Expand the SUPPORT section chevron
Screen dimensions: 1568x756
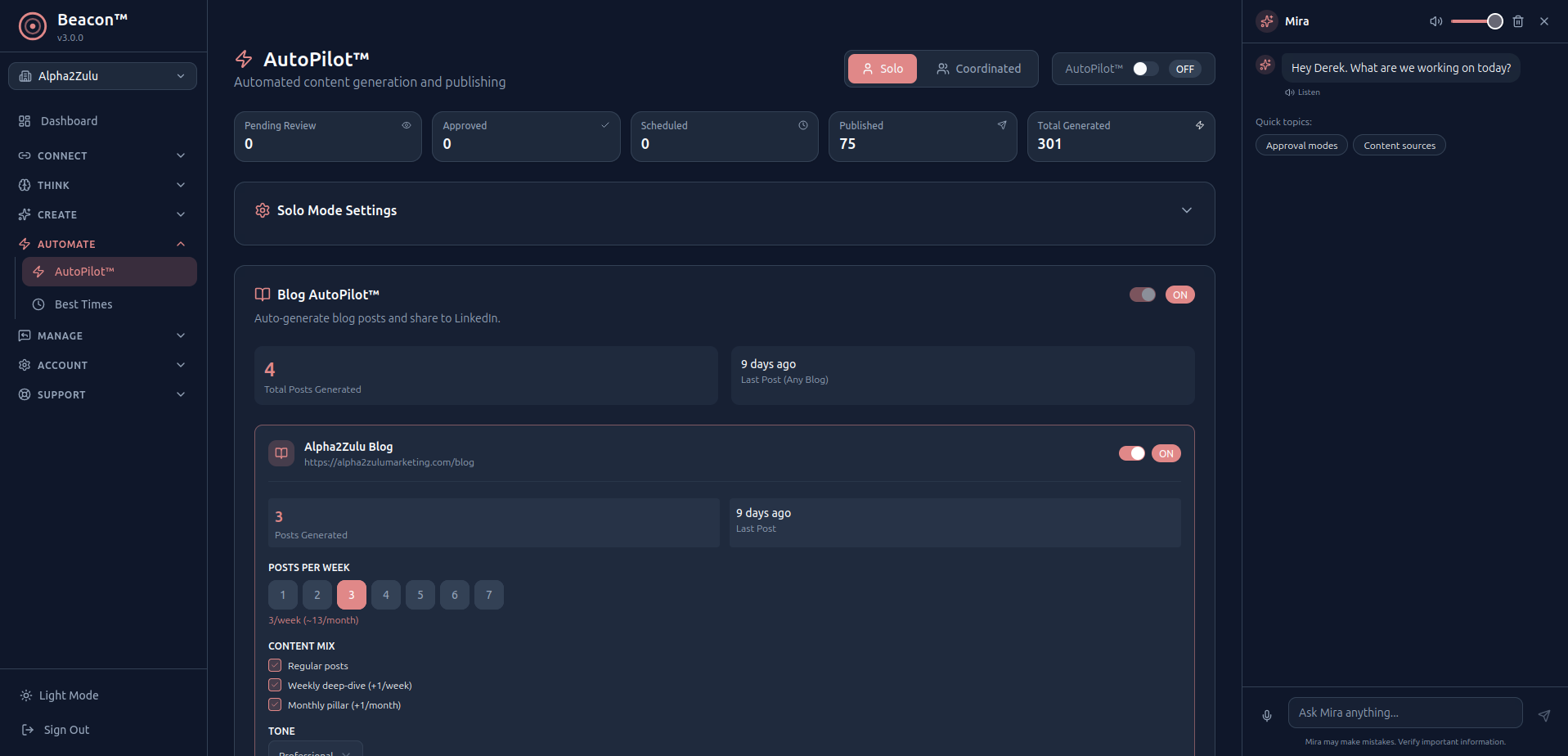[x=181, y=394]
